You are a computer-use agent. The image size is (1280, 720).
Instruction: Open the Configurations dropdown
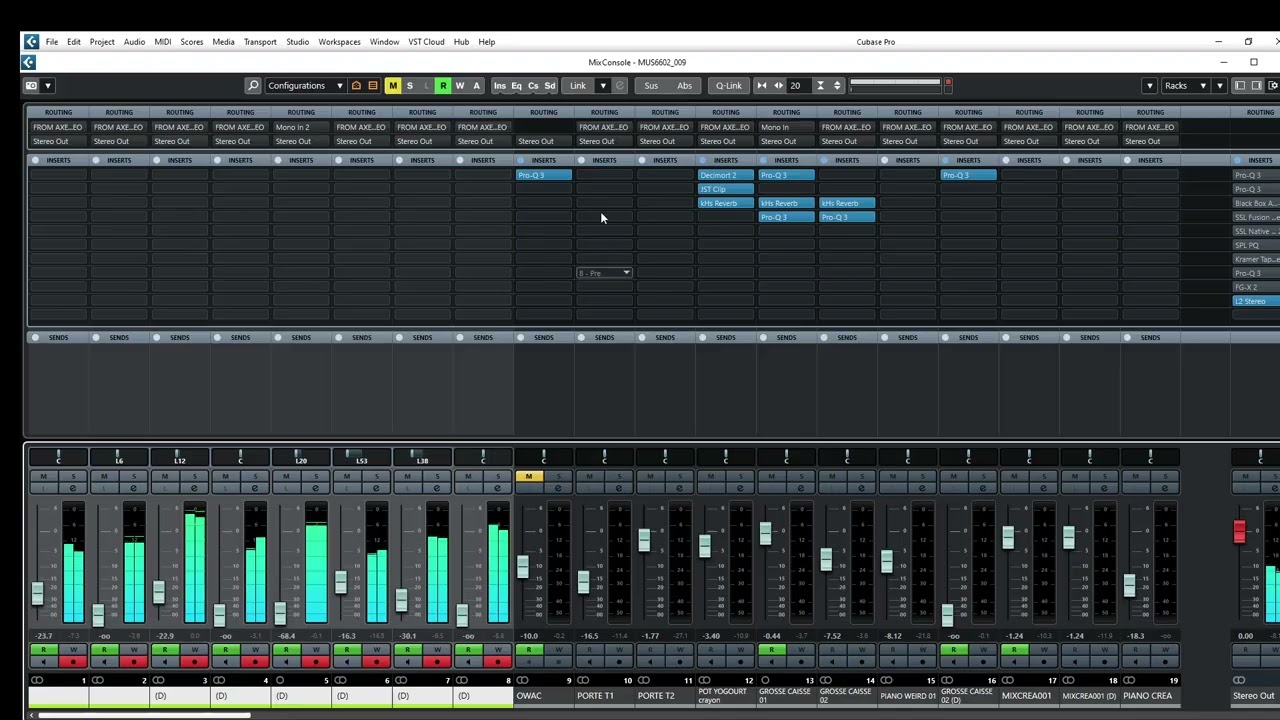[x=304, y=86]
